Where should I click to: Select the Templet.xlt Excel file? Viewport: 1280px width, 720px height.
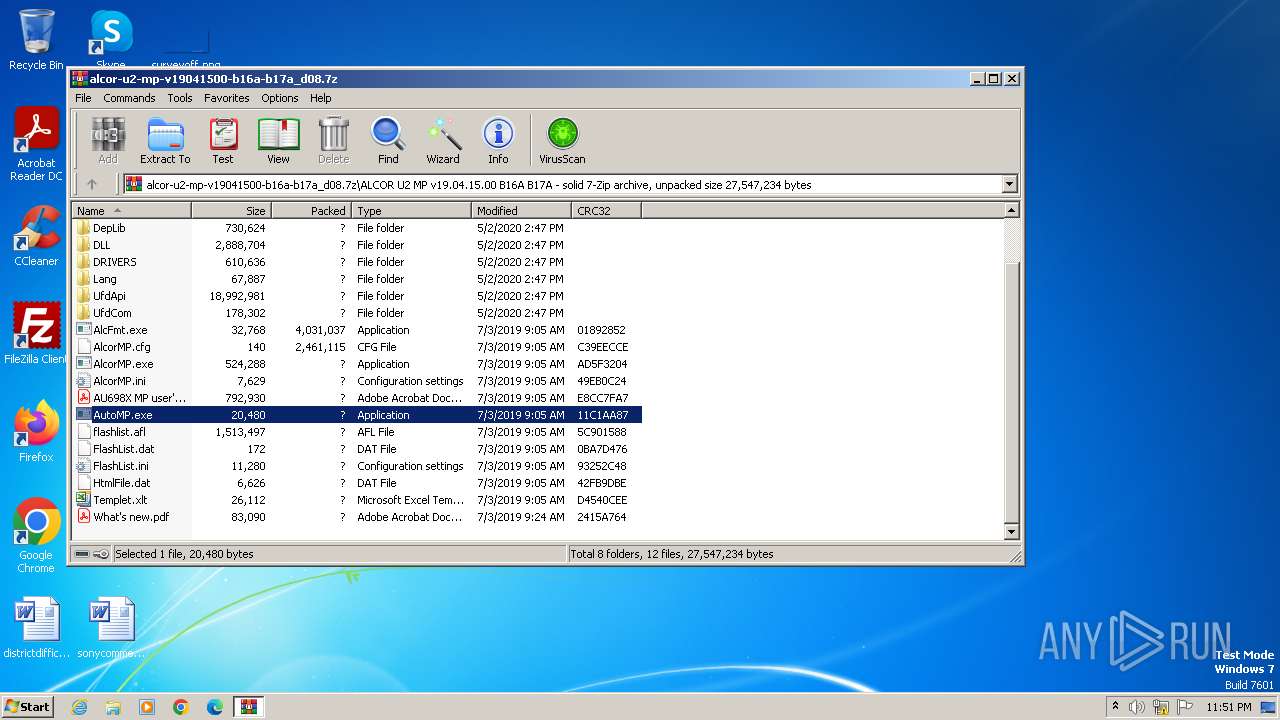tap(120, 500)
